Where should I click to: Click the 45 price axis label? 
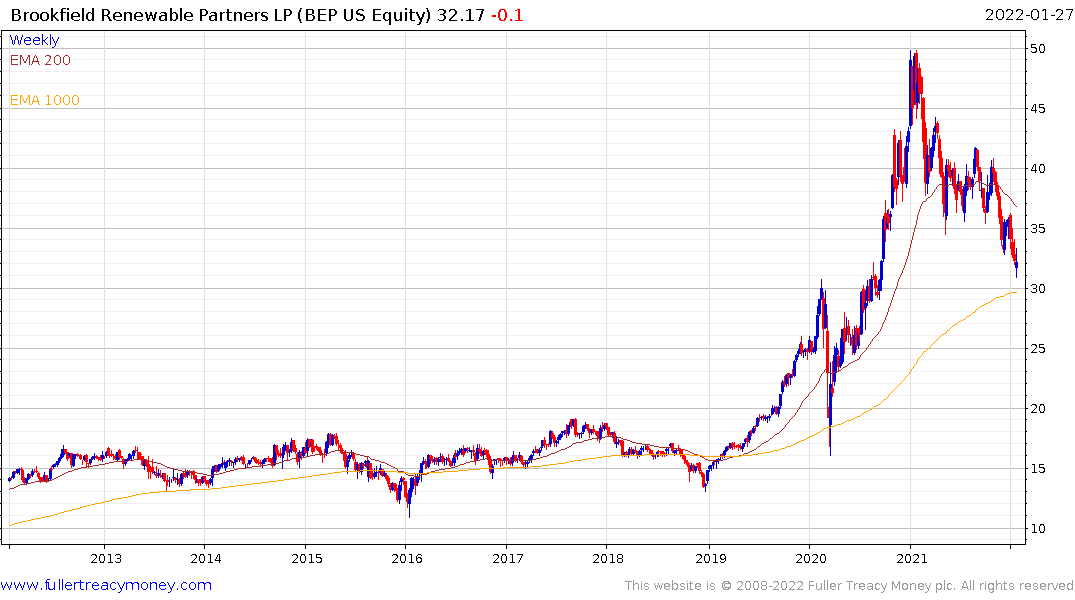click(x=1037, y=108)
